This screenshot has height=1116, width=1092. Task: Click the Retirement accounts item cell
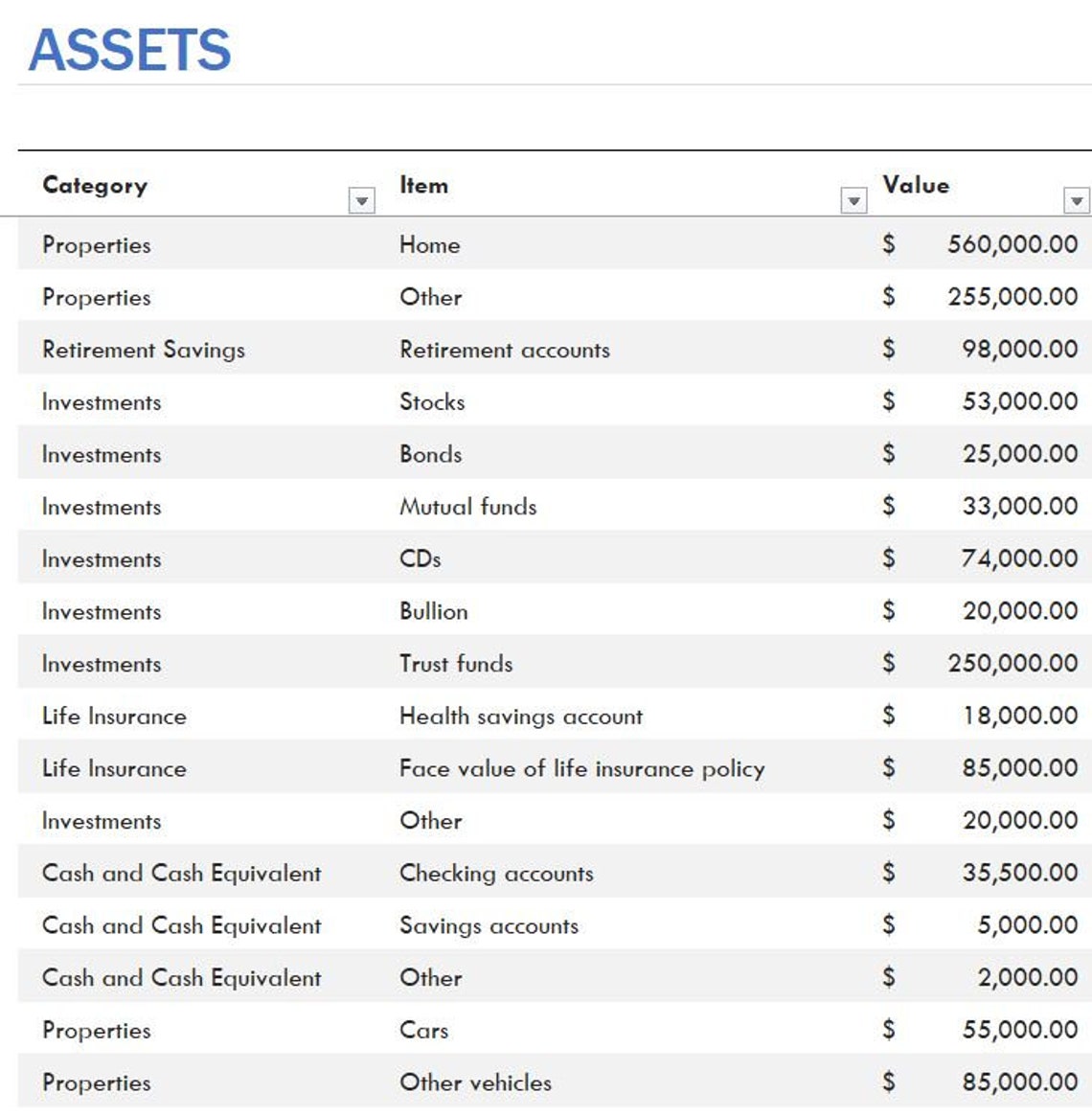click(504, 350)
